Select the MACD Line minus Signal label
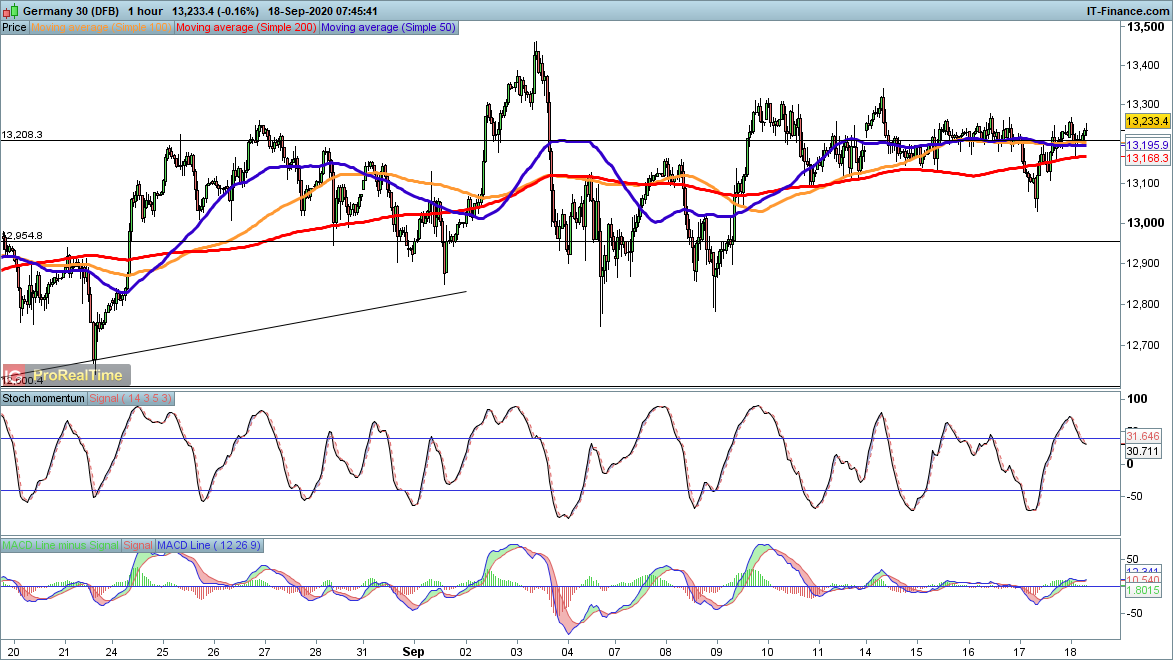 60,545
